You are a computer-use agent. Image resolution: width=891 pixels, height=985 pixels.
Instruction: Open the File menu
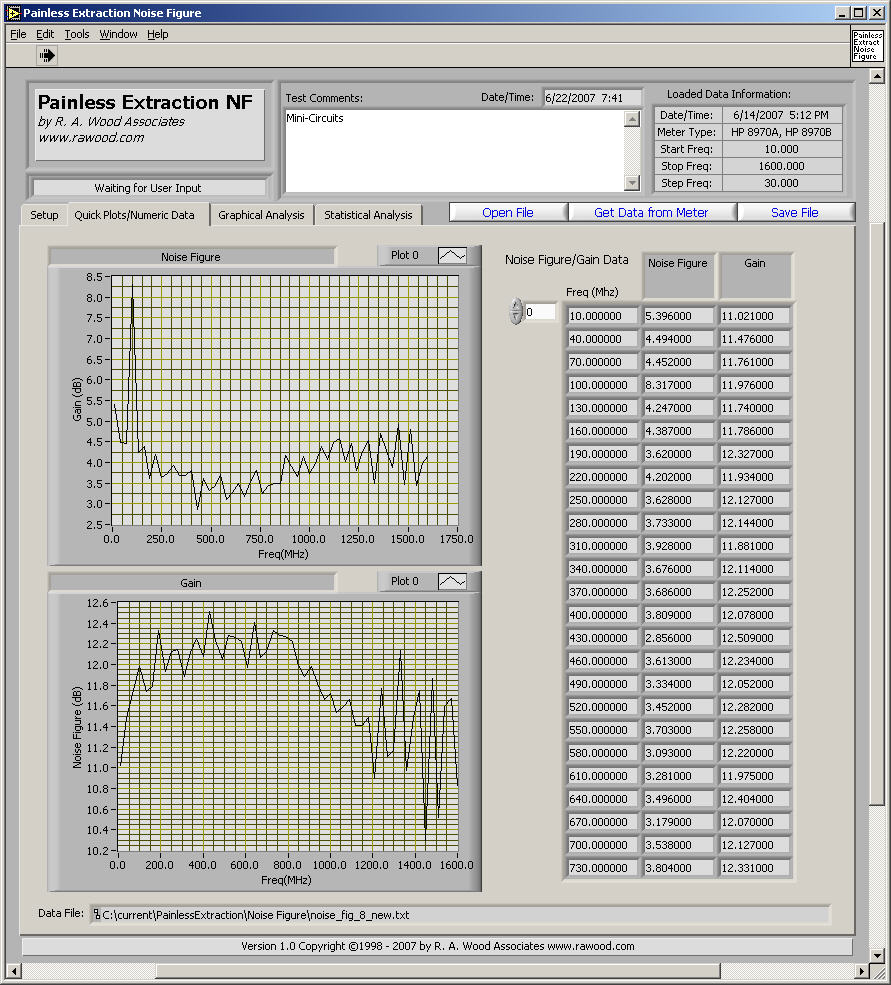coord(18,34)
